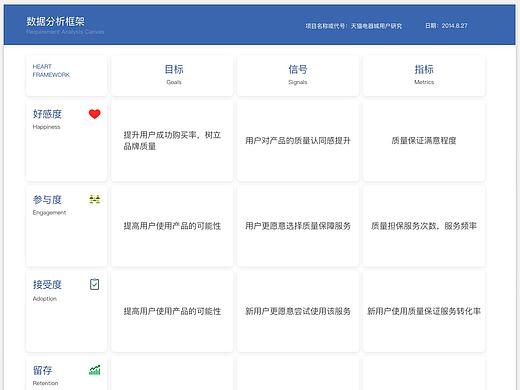520x390 pixels.
Task: Click the HEART FRAMEWORK label
Action: (51, 71)
